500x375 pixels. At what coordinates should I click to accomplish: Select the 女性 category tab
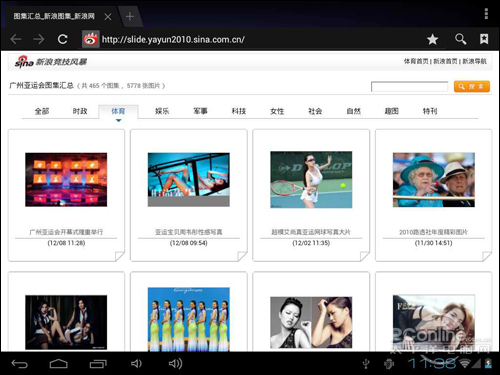click(277, 111)
